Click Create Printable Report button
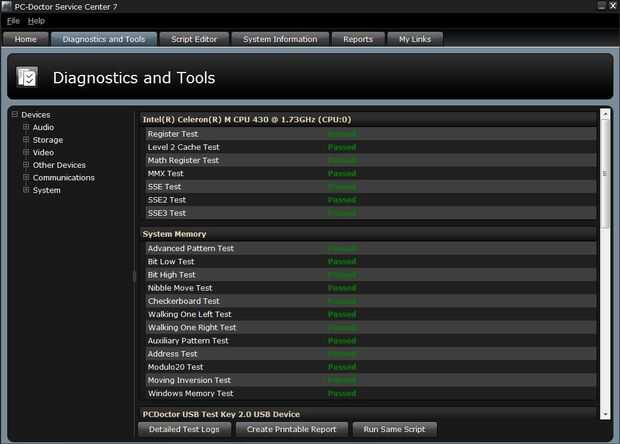This screenshot has height=444, width=620. pyautogui.click(x=291, y=429)
